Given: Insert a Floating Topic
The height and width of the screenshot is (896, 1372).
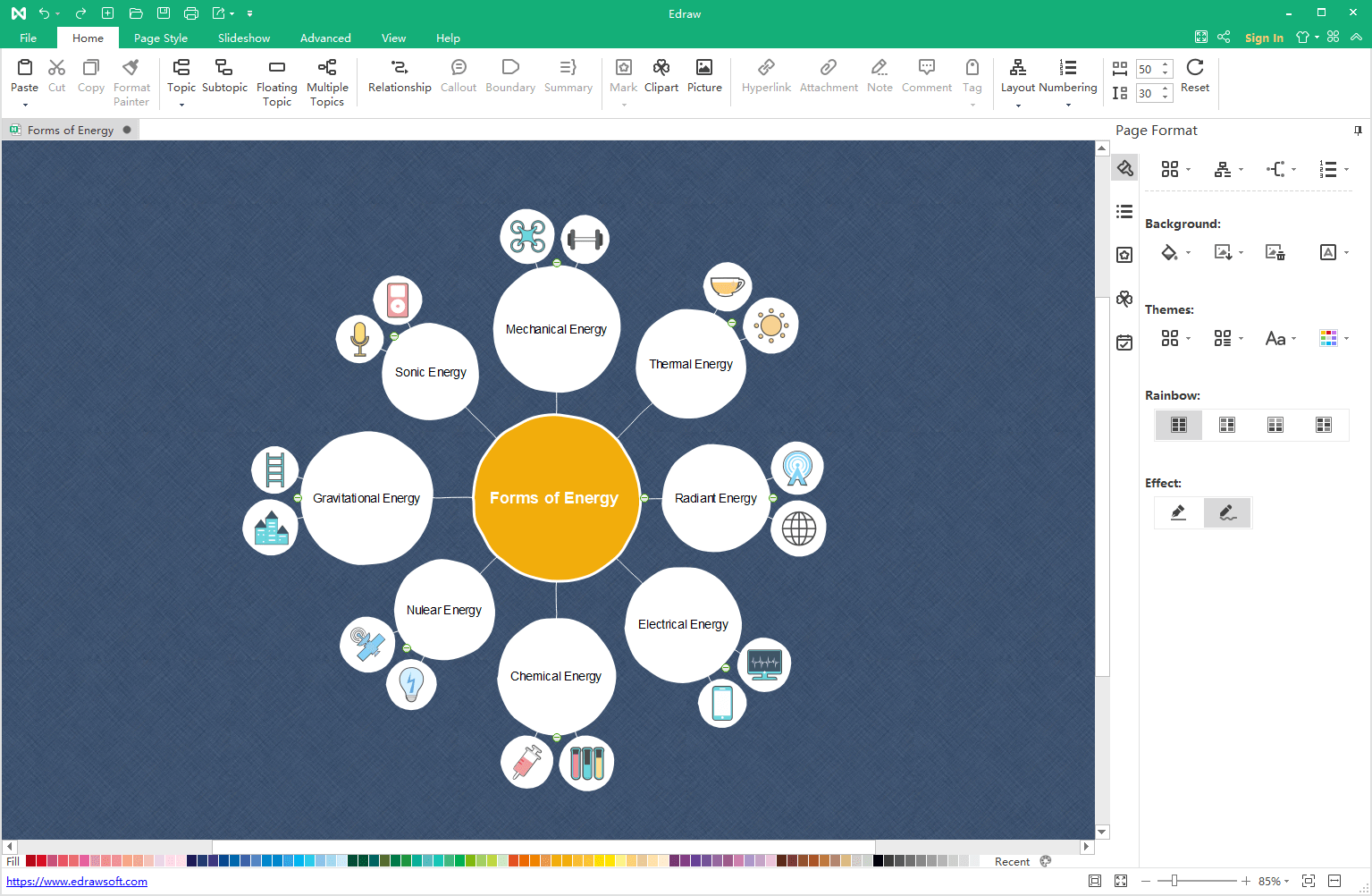Looking at the screenshot, I should (276, 68).
